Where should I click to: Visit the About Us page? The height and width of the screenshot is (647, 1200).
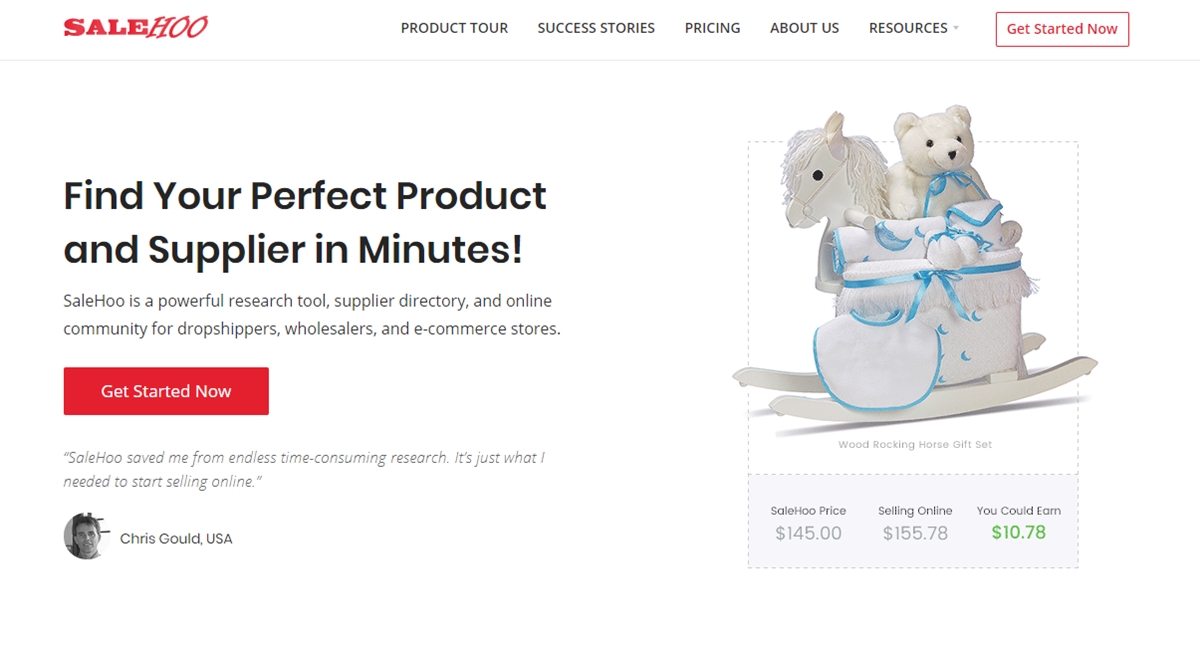(x=804, y=28)
